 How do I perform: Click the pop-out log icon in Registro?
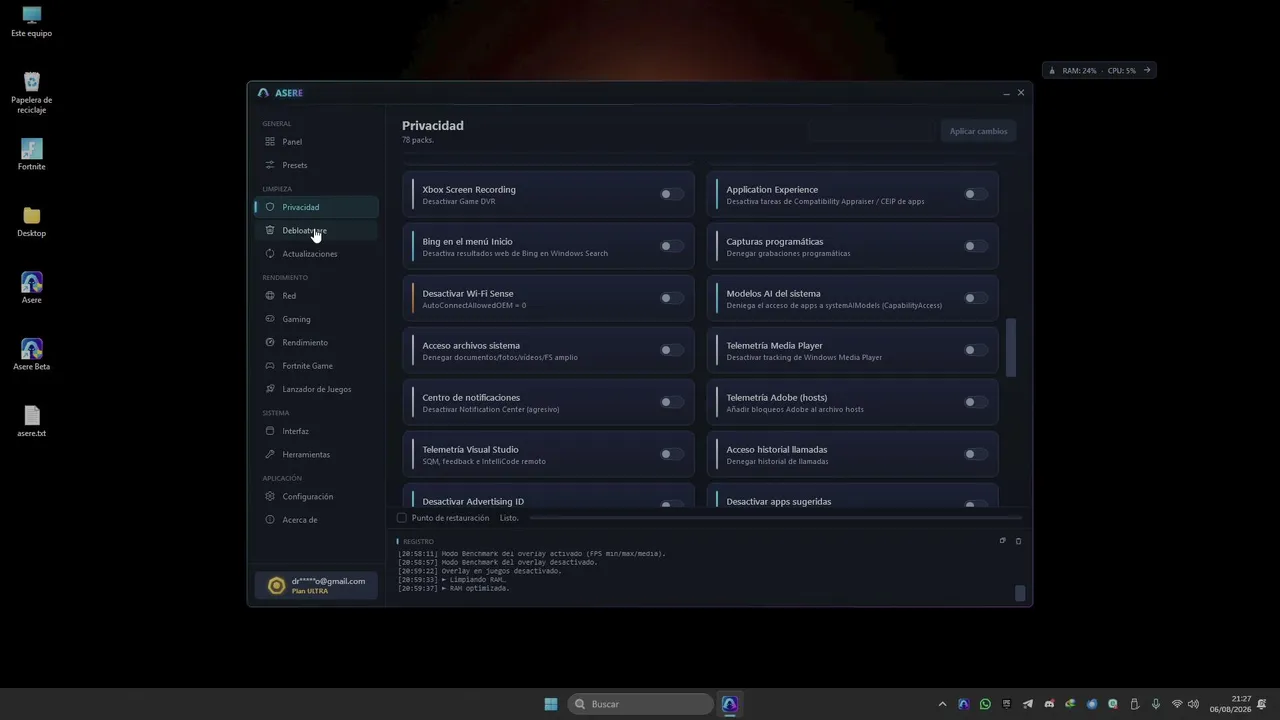coord(1002,541)
